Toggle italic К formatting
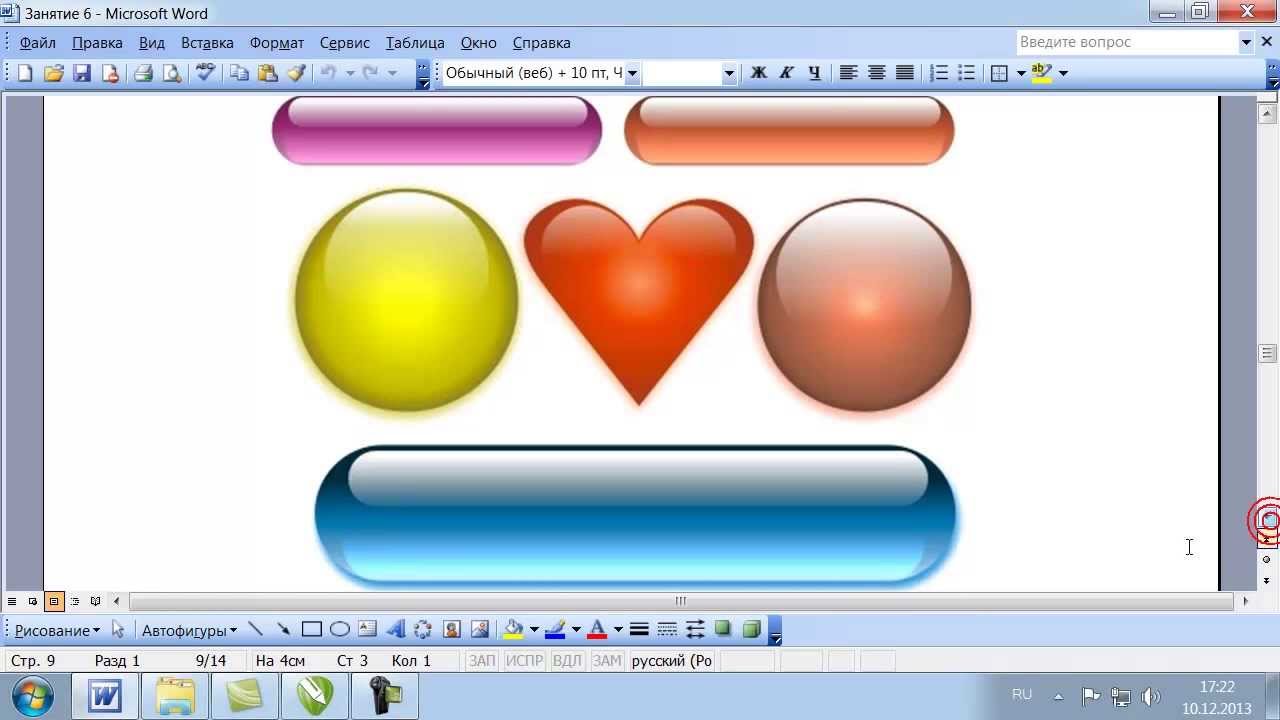The width and height of the screenshot is (1280, 720). [x=786, y=73]
